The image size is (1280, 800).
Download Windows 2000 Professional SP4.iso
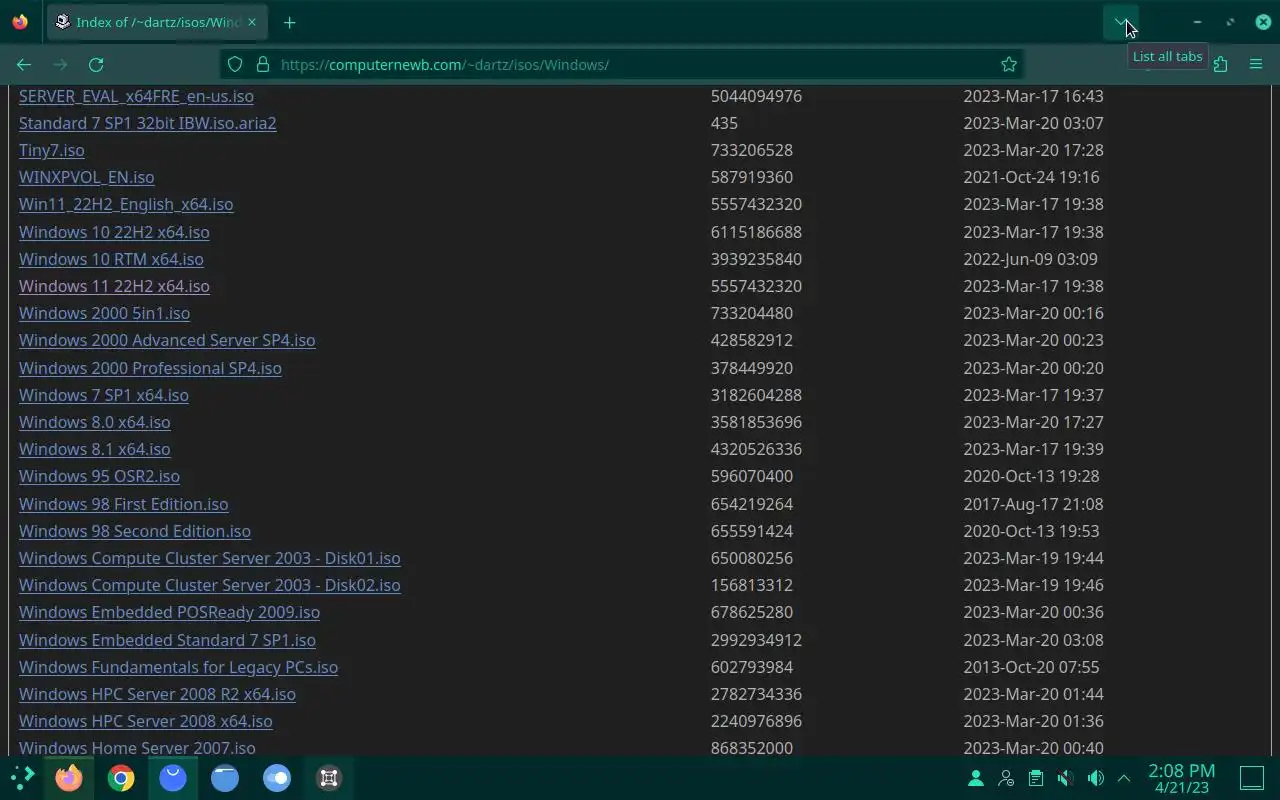pos(150,368)
